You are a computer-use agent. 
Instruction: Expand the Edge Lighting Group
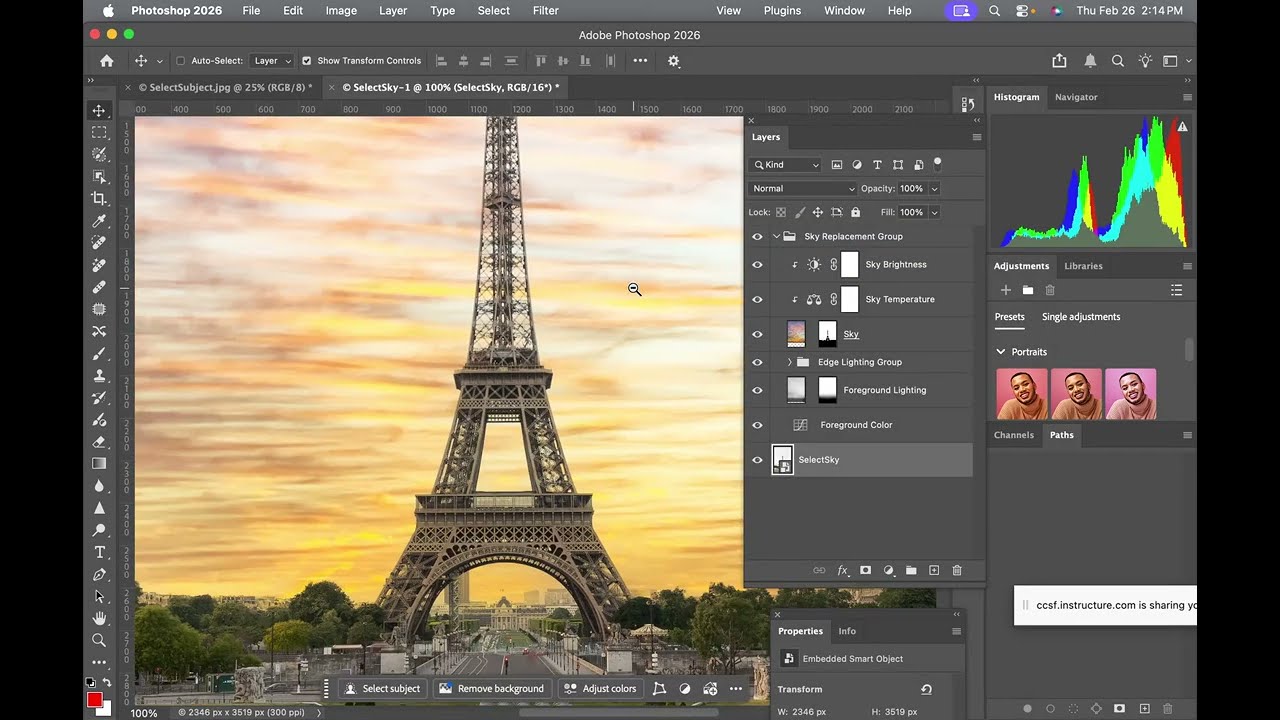[789, 362]
